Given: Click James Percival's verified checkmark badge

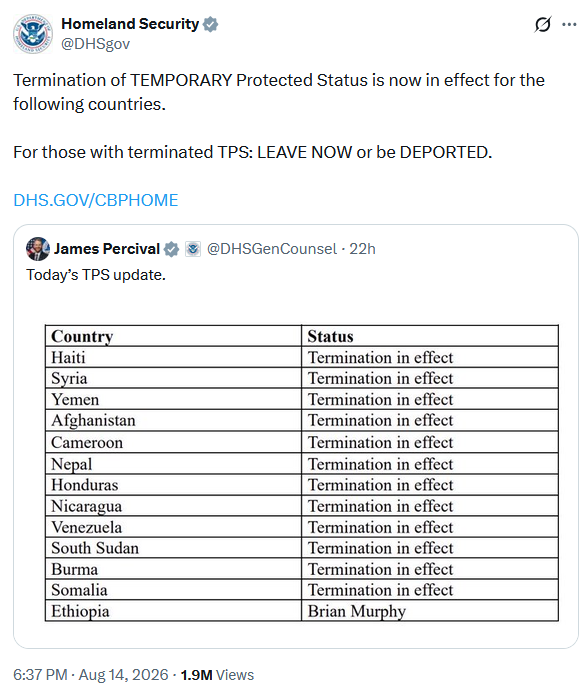Looking at the screenshot, I should click(171, 249).
